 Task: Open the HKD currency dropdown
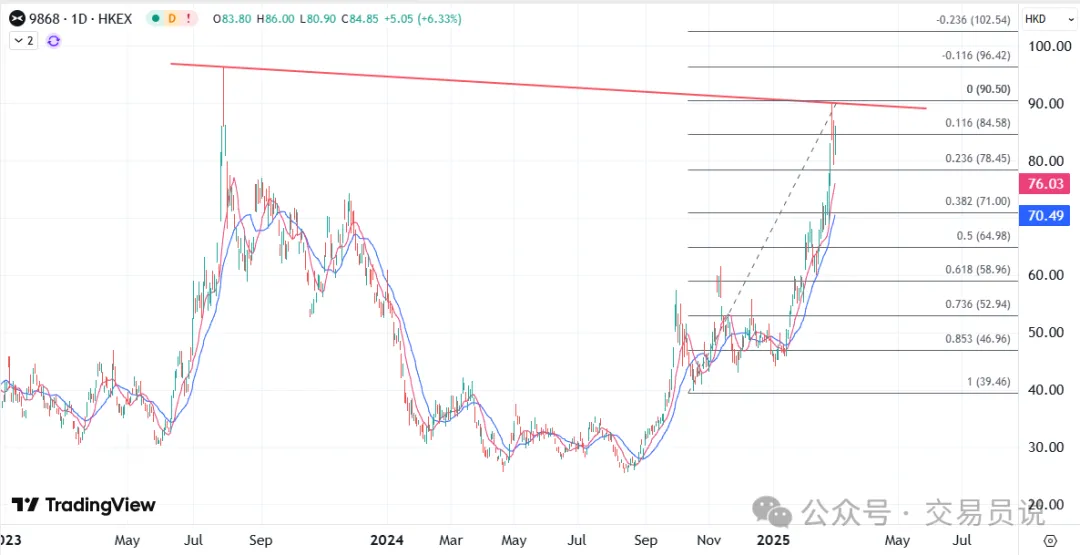(x=1041, y=19)
